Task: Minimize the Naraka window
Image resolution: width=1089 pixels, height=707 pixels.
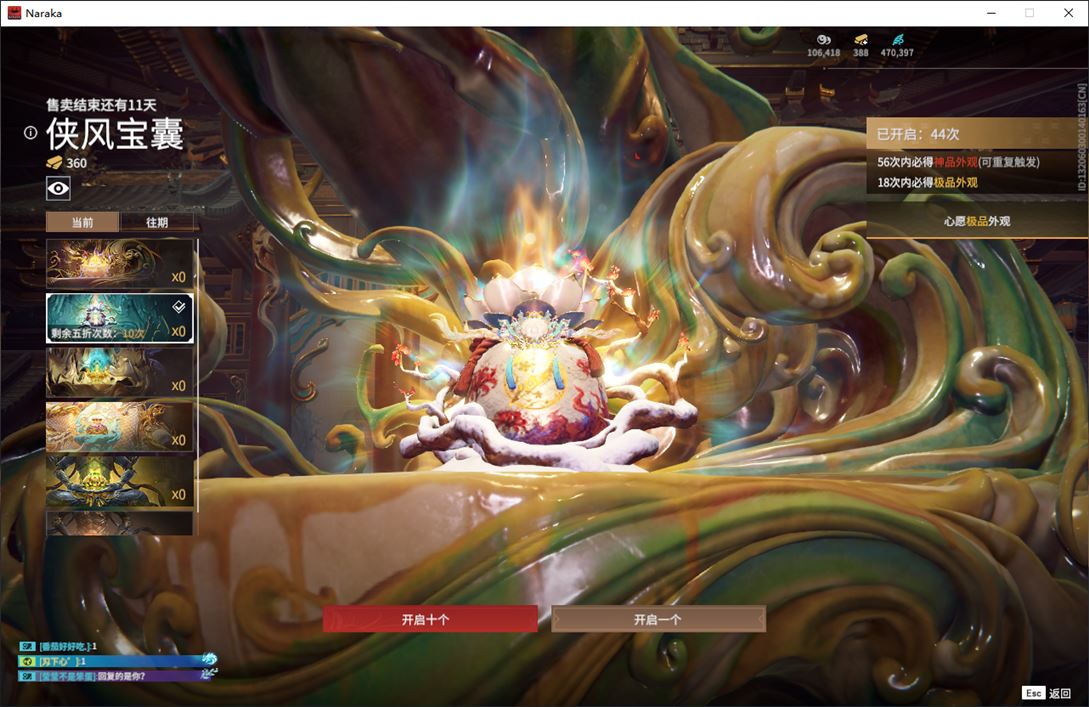Action: coord(992,13)
